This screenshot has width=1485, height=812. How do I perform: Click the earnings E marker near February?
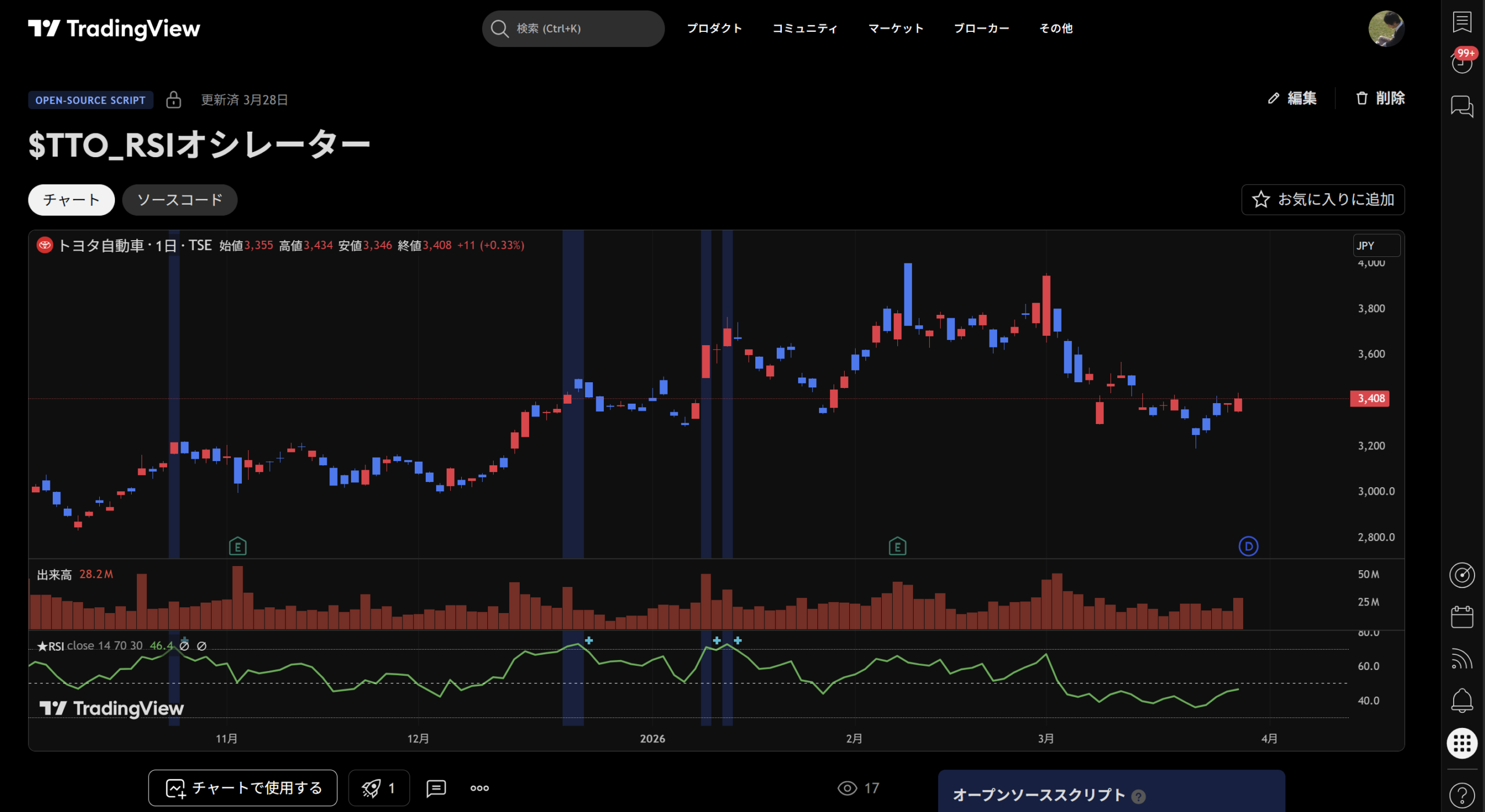pos(897,546)
